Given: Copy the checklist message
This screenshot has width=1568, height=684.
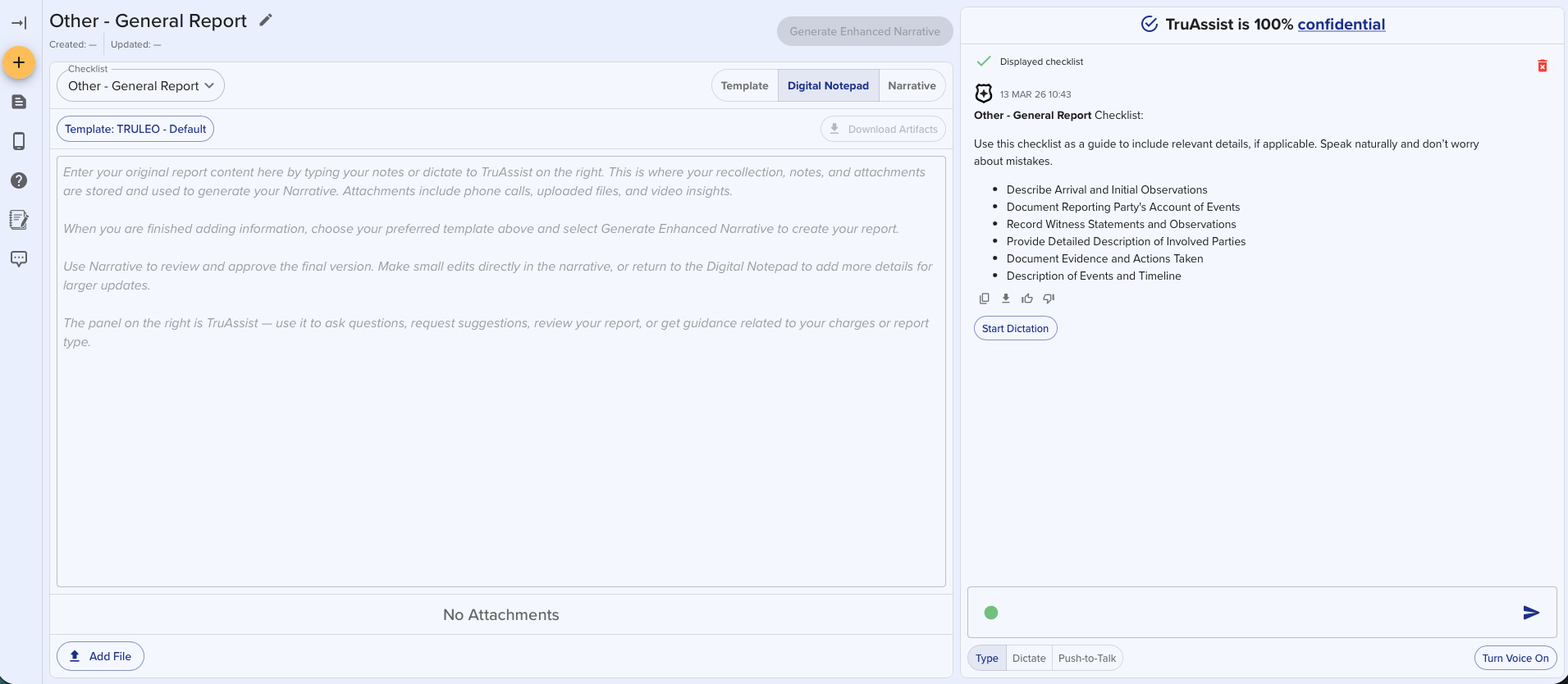Looking at the screenshot, I should 984,299.
